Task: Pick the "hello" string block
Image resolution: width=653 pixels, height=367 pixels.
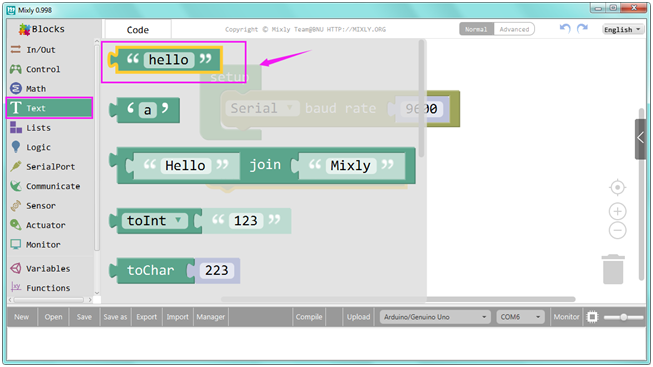Action: point(166,60)
